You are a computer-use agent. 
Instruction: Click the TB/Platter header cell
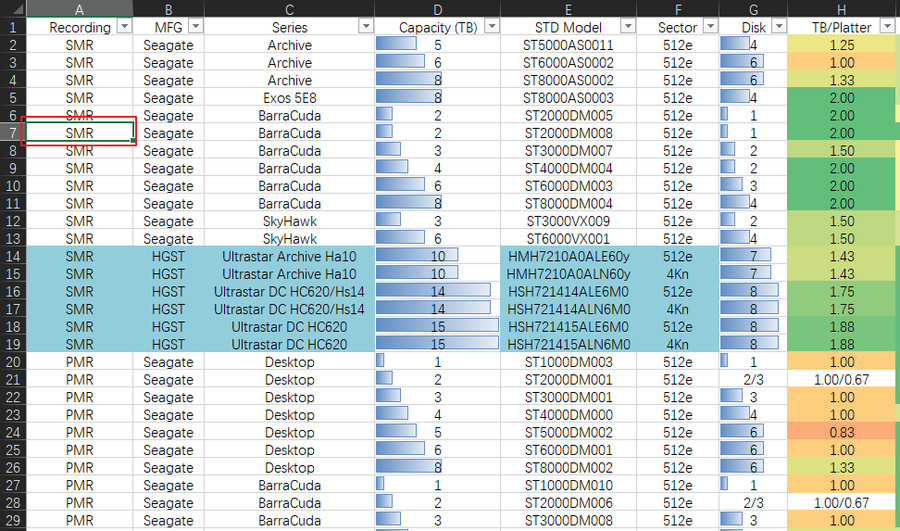[x=841, y=27]
